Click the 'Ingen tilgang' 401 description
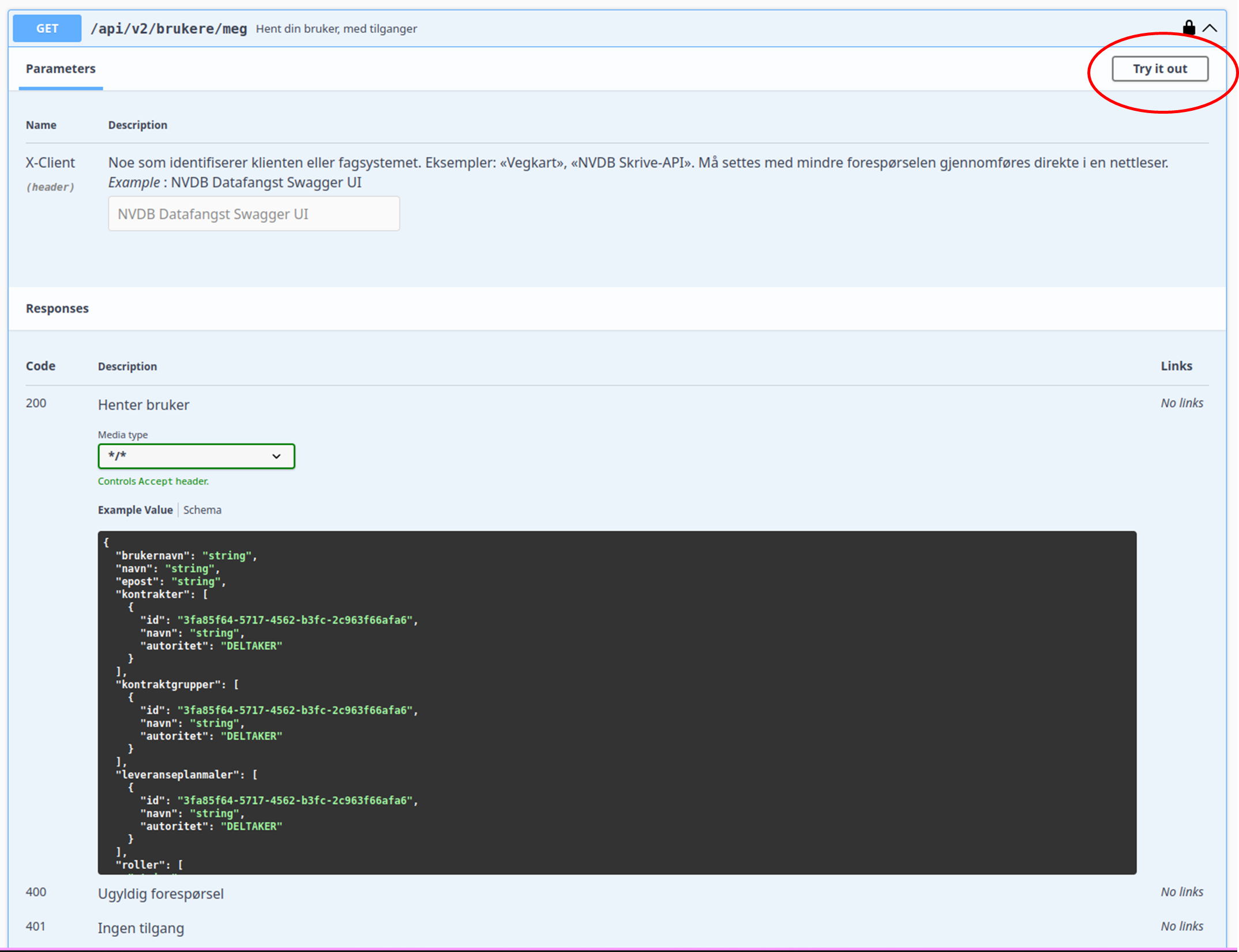This screenshot has height=952, width=1239. [x=141, y=928]
